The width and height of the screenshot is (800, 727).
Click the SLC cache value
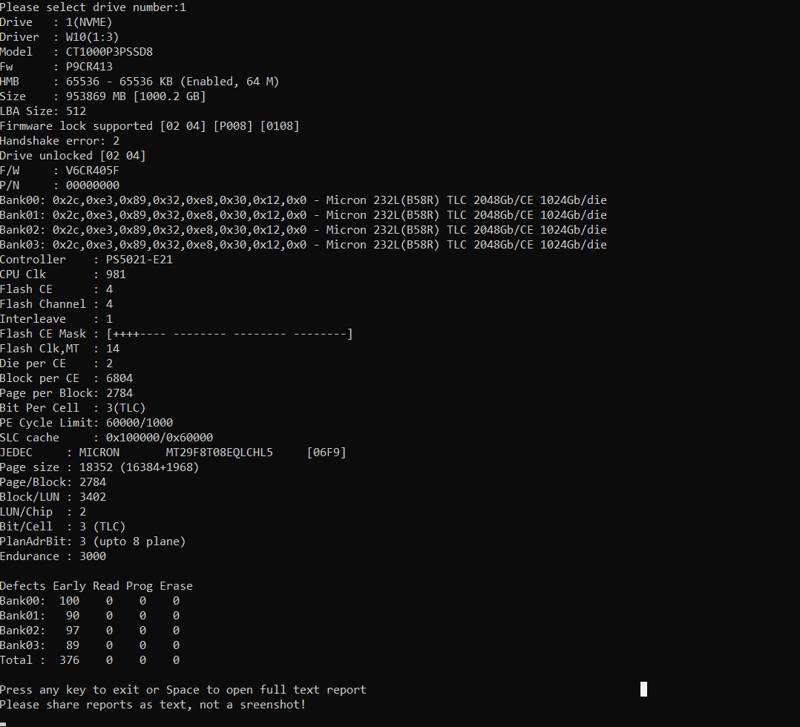click(160, 438)
